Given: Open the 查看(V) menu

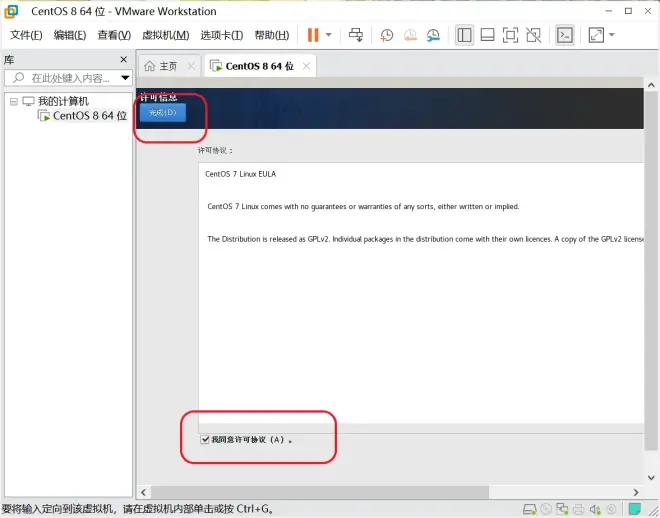Looking at the screenshot, I should click(x=114, y=35).
